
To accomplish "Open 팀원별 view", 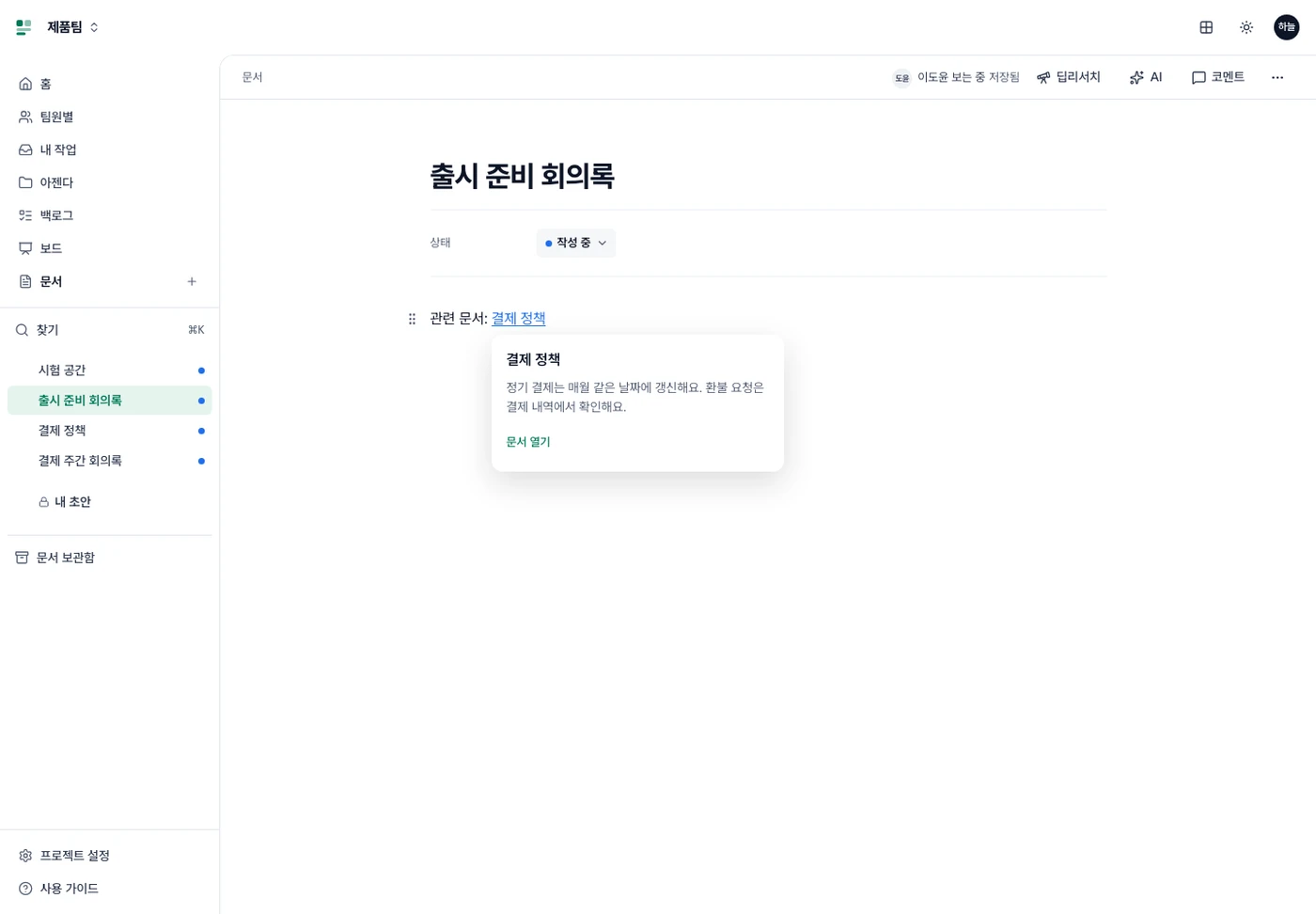I will 109,117.
